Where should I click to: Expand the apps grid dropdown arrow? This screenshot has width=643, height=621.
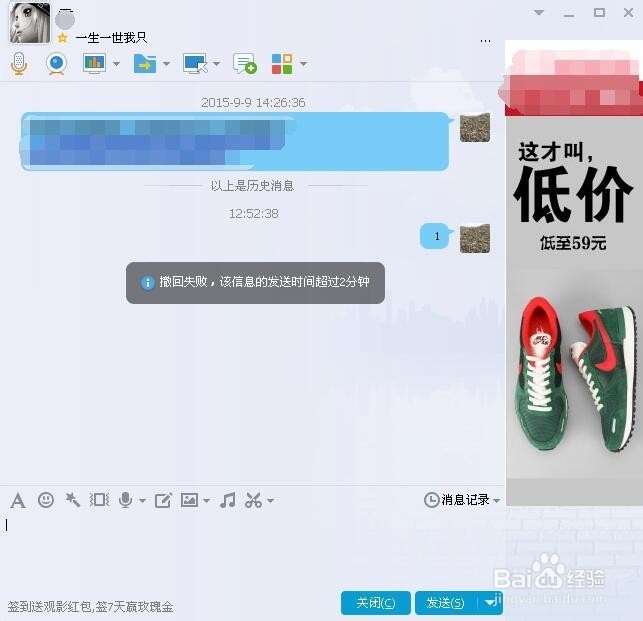[303, 64]
